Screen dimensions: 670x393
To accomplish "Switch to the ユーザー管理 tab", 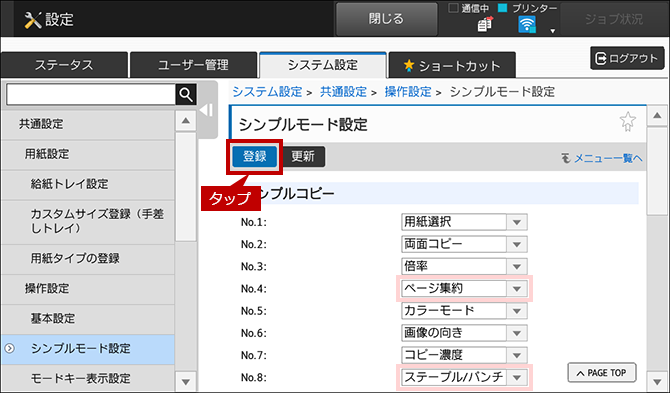I will [193, 65].
